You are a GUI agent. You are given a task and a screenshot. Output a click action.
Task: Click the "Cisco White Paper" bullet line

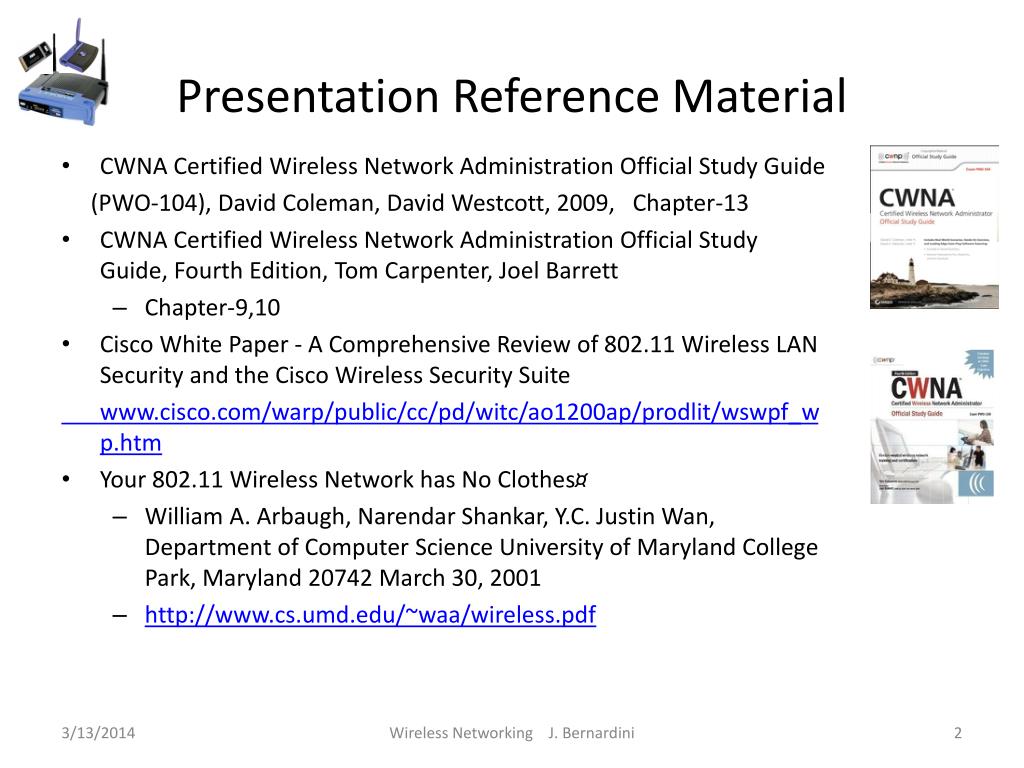point(458,344)
